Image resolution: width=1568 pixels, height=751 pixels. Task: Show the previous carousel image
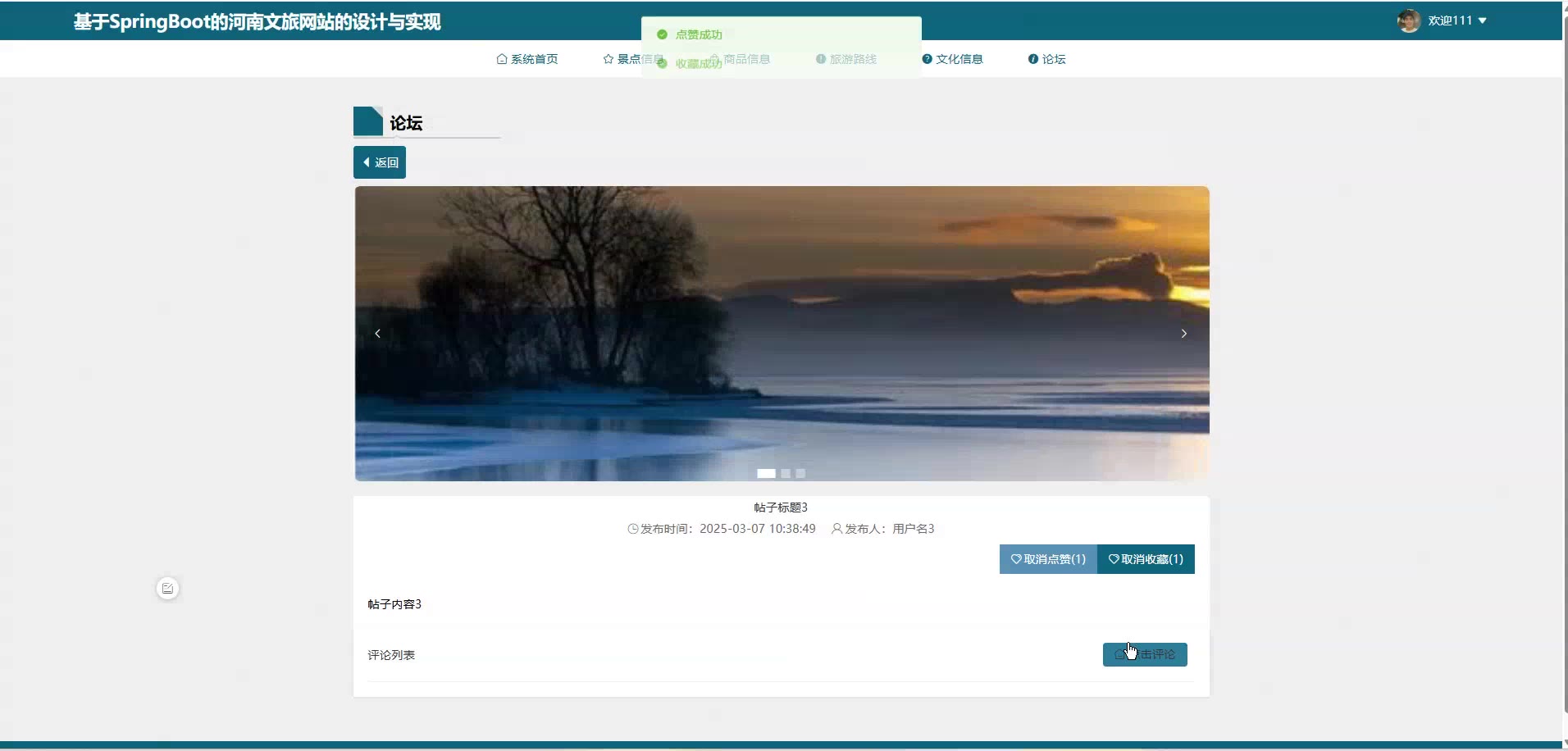[x=377, y=334]
